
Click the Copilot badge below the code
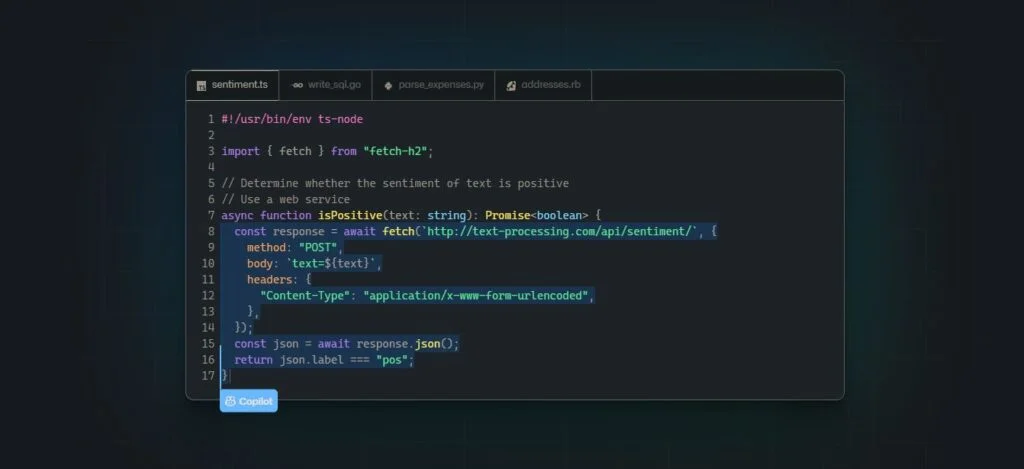[249, 401]
